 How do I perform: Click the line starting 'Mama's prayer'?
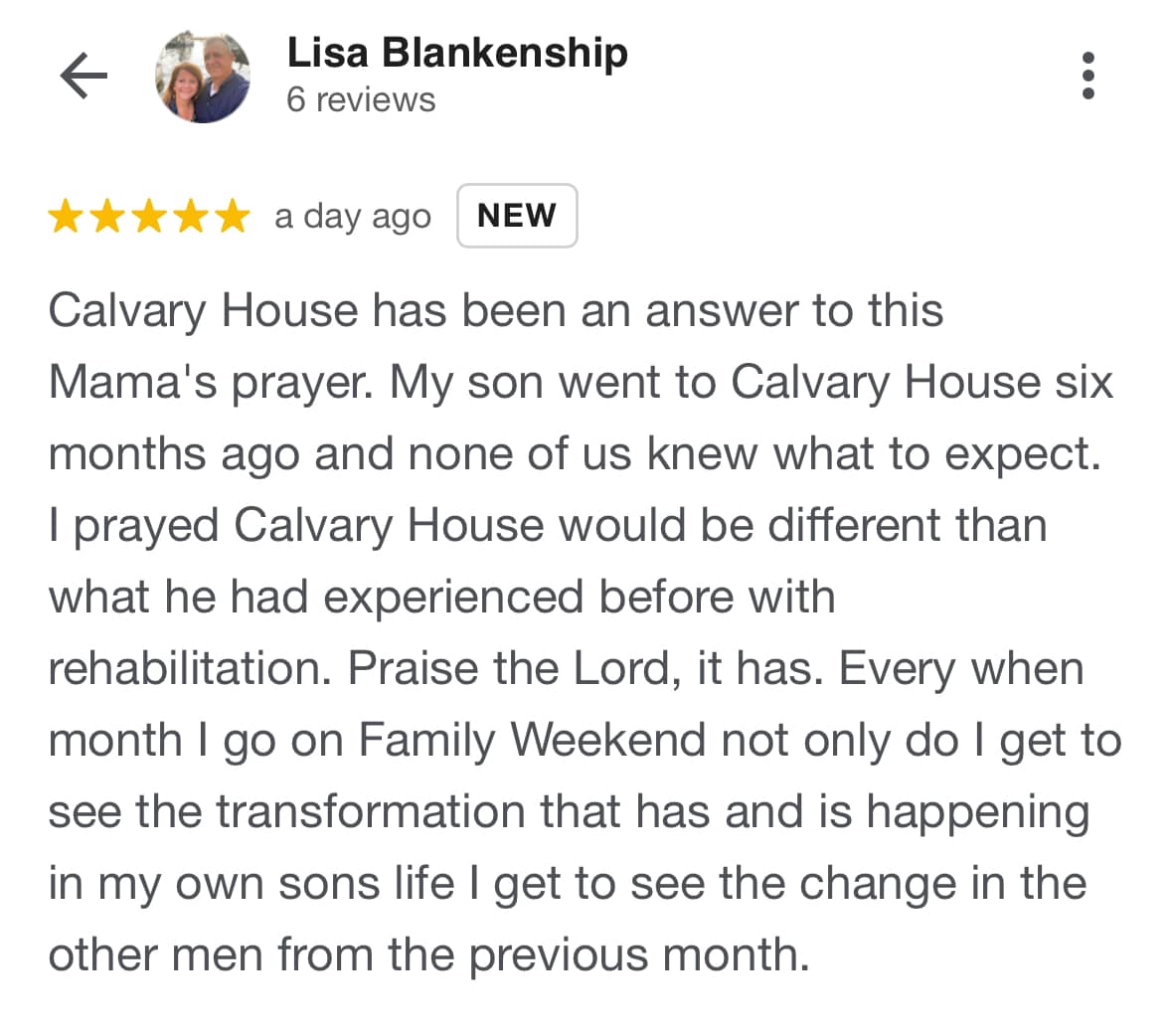[x=581, y=383]
